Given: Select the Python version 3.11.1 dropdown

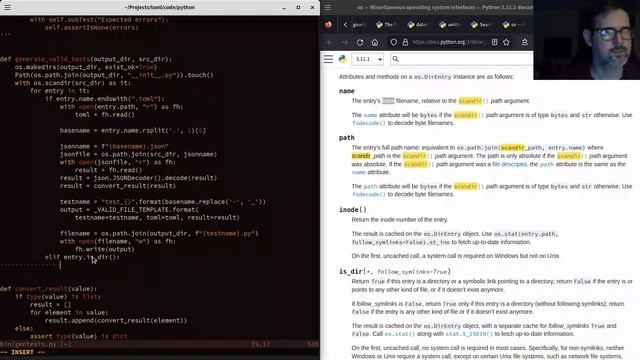Looking at the screenshot, I should pyautogui.click(x=368, y=59).
